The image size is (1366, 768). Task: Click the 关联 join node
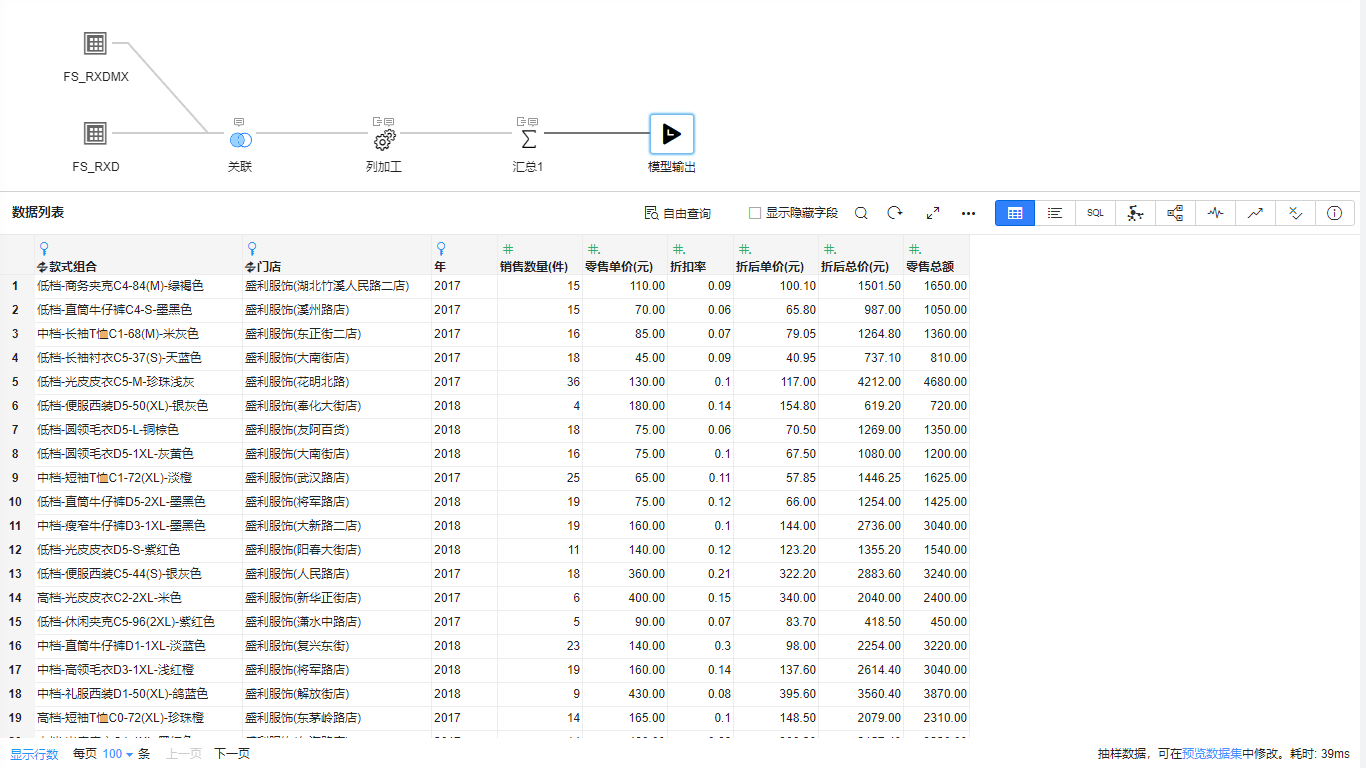240,140
